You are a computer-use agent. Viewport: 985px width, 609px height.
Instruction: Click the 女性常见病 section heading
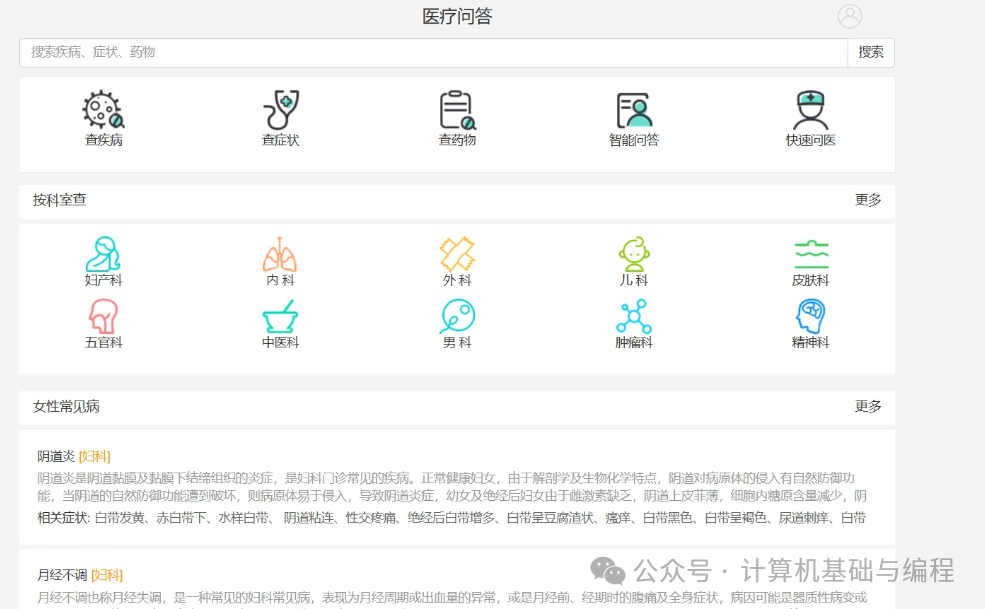pos(66,407)
